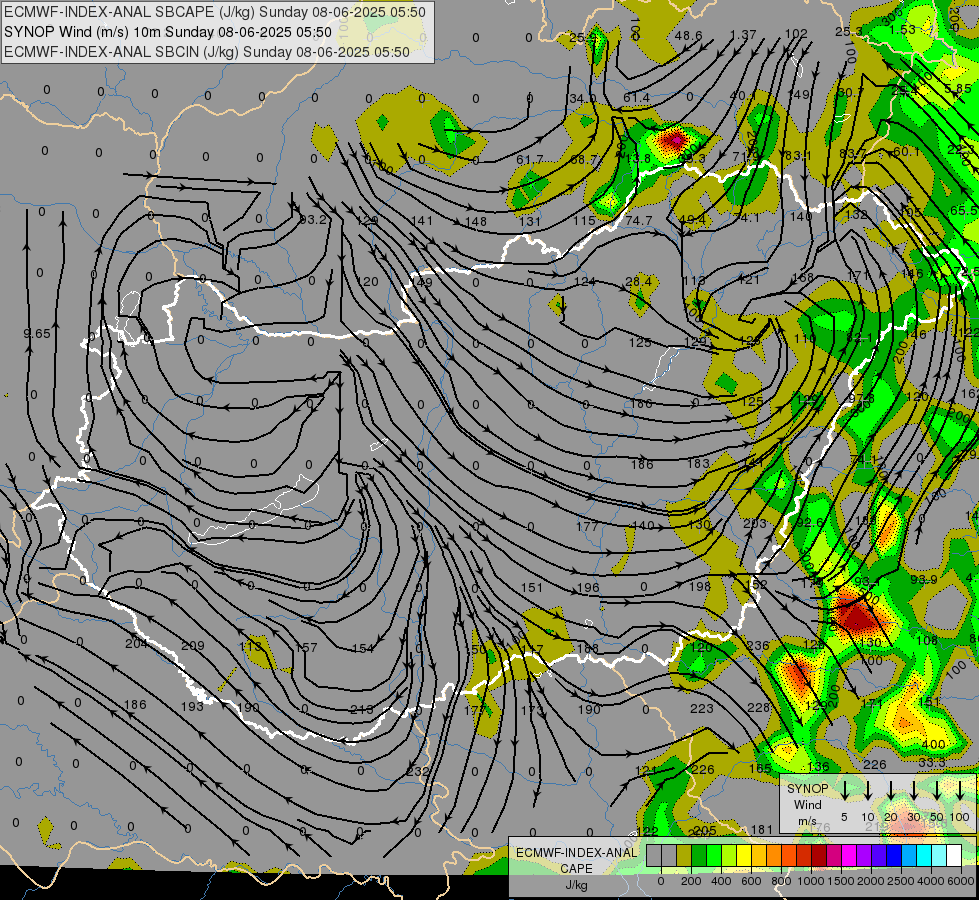Click the 48.6 value on the map
The height and width of the screenshot is (900, 979).
689,36
